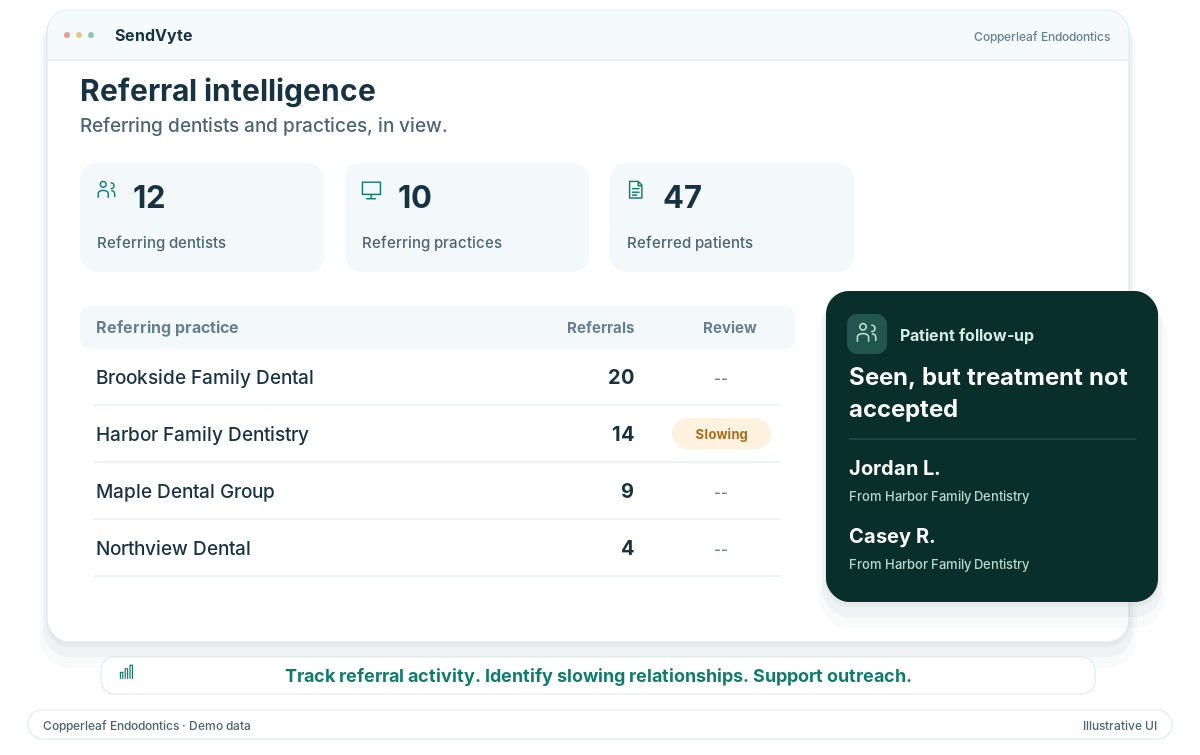Viewport: 1200px width, 755px height.
Task: Click the bar chart icon in the tagline banner
Action: click(127, 672)
